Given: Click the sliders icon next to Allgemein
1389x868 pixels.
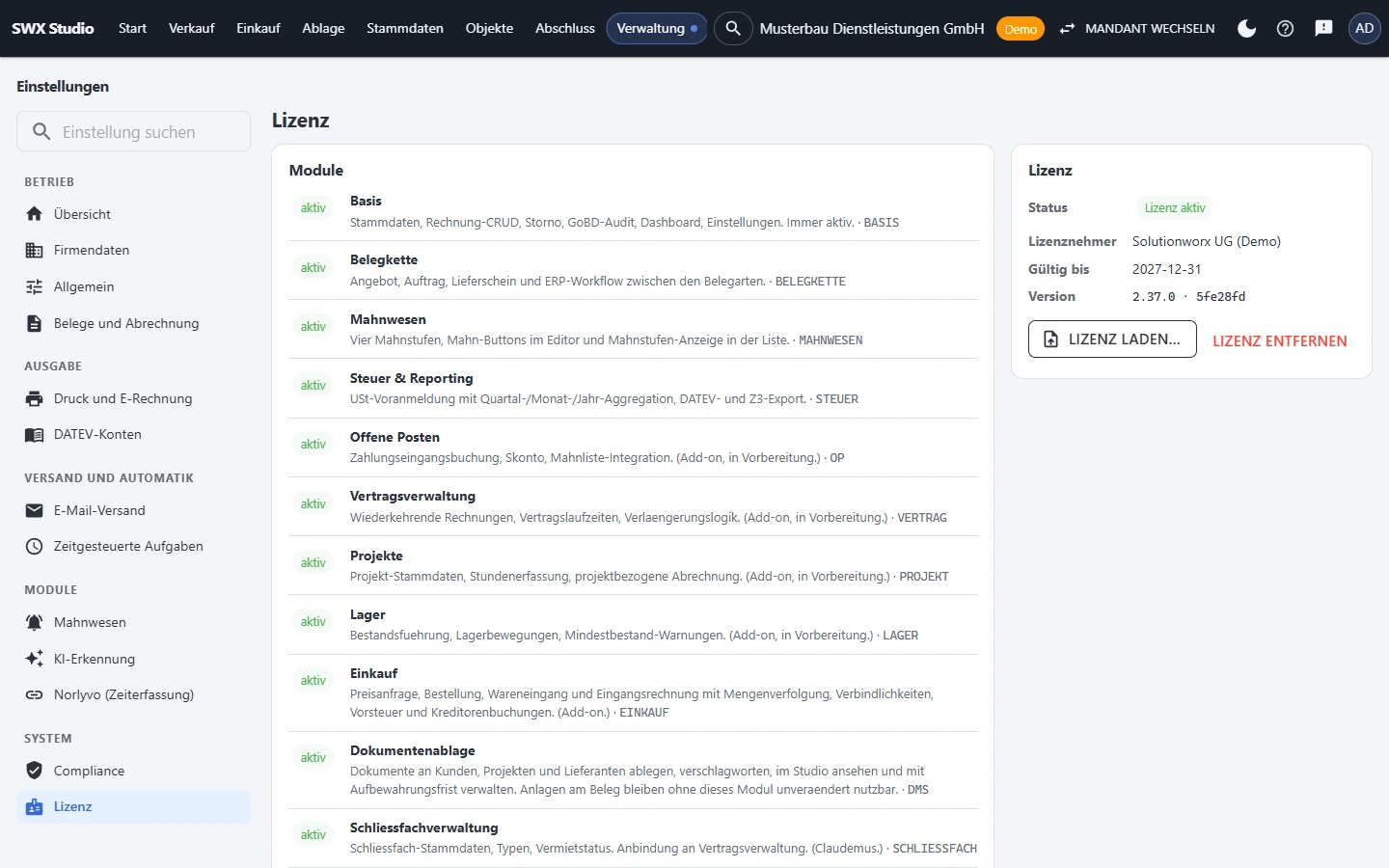Looking at the screenshot, I should (35, 286).
